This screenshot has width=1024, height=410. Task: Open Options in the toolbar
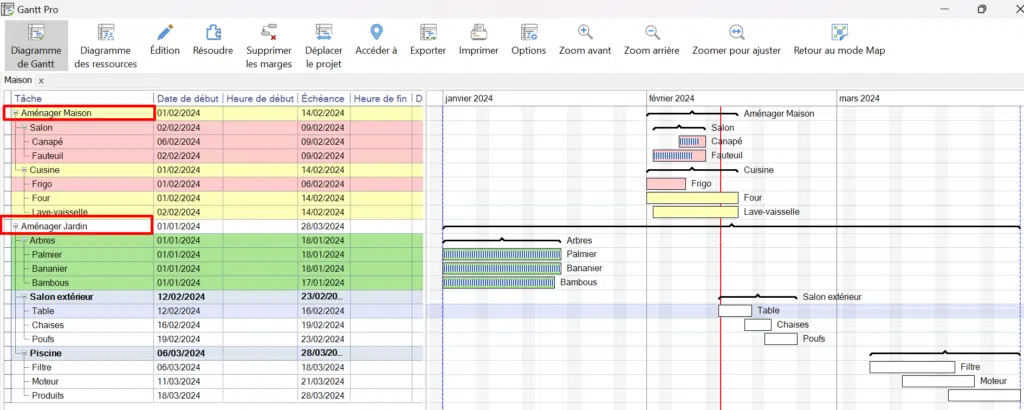coord(528,33)
